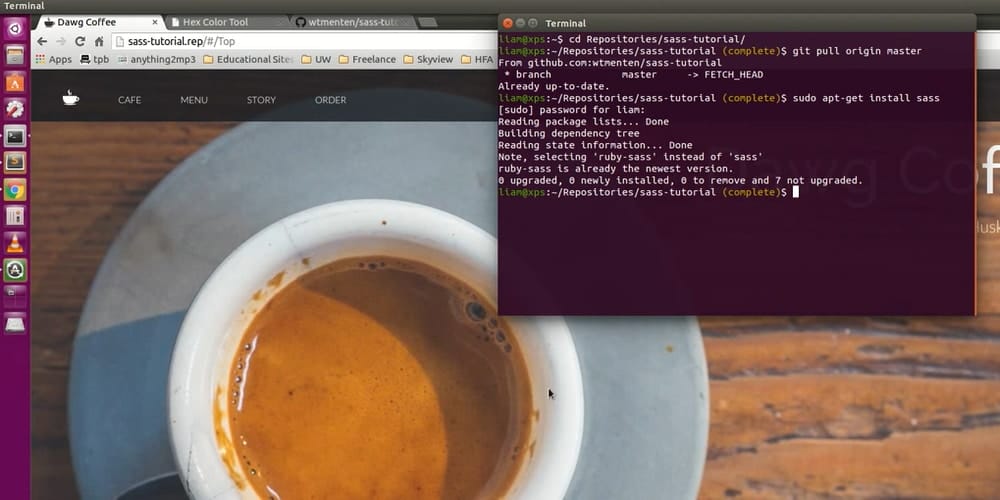Expand the Skyview bookmark folder
Viewport: 1000px width, 500px height.
[x=429, y=59]
